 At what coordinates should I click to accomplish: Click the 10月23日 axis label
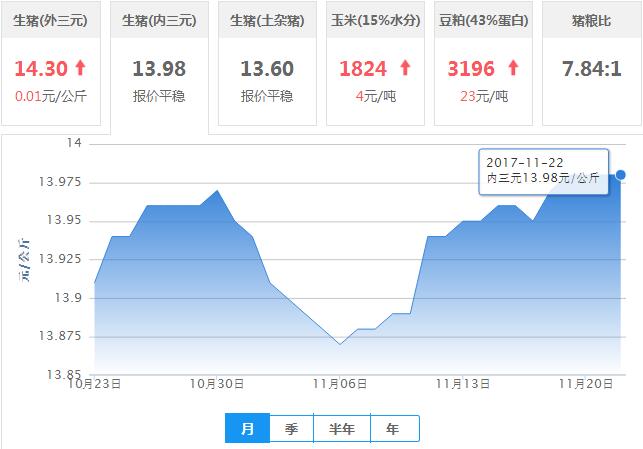pos(94,384)
